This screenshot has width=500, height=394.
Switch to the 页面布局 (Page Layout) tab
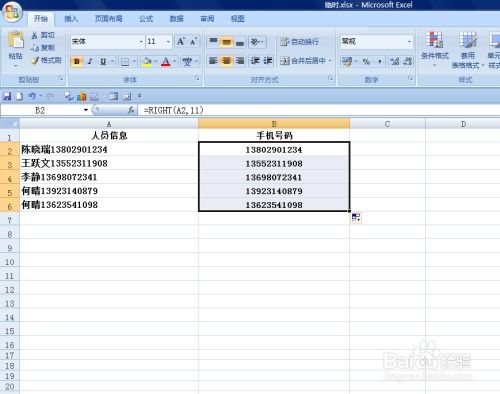tap(109, 19)
